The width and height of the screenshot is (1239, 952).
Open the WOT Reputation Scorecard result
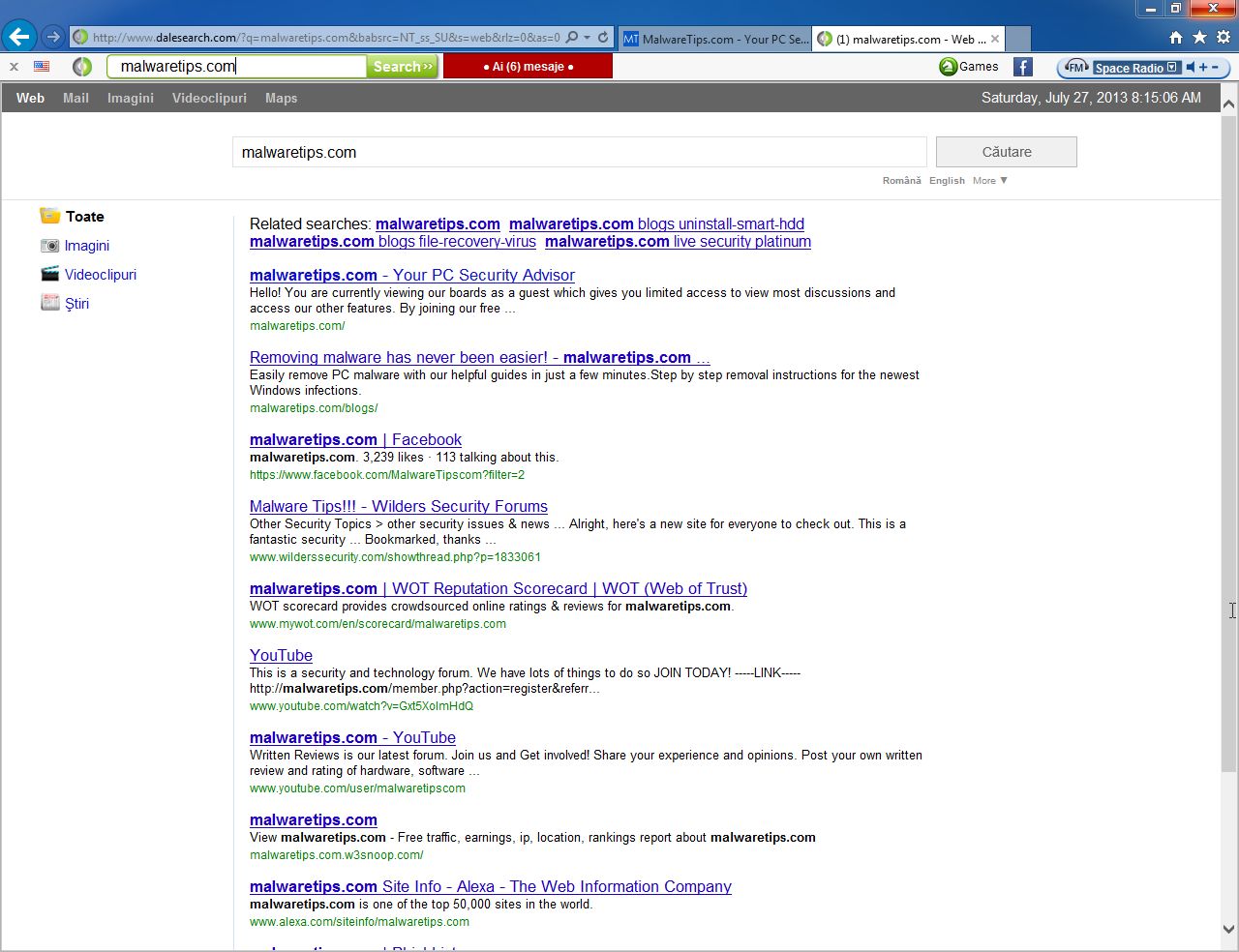499,589
